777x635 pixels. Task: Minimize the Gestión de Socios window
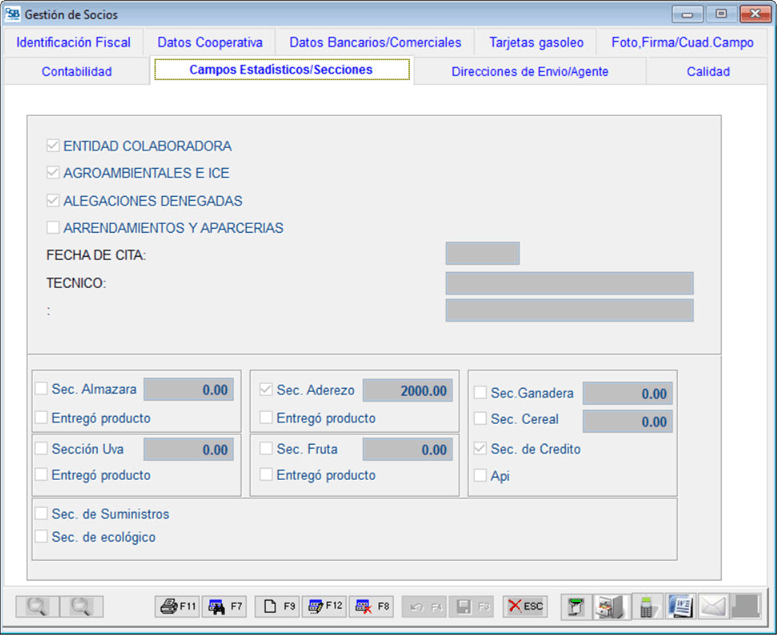click(x=687, y=14)
